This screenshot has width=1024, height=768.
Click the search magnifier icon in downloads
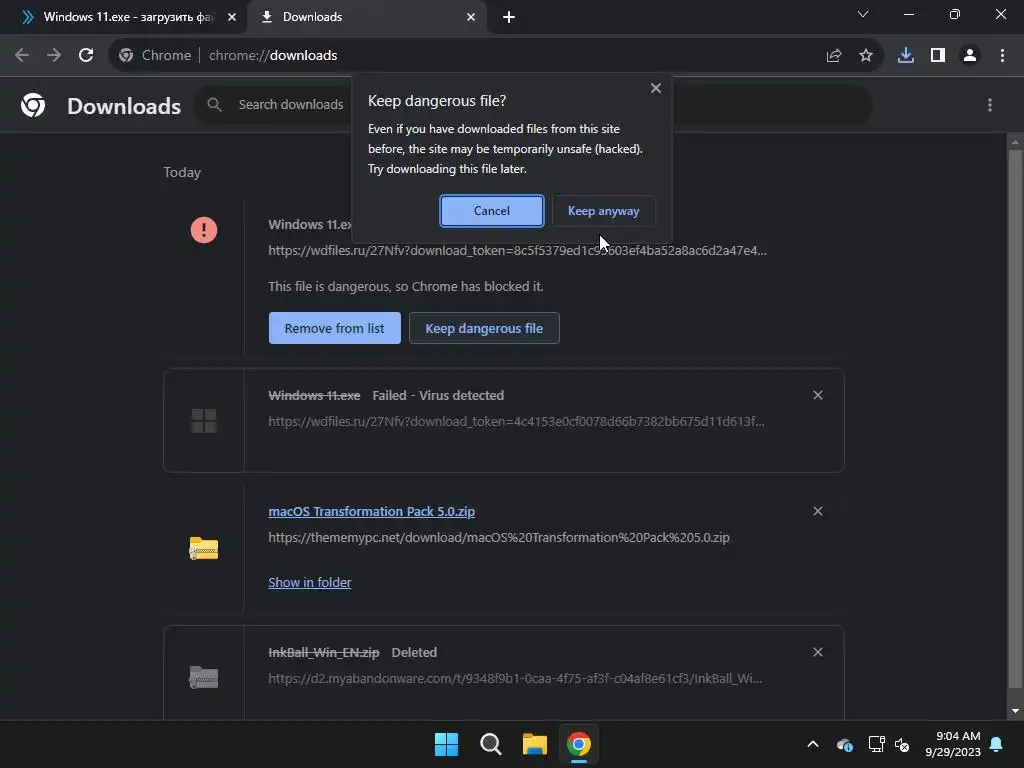[x=214, y=104]
